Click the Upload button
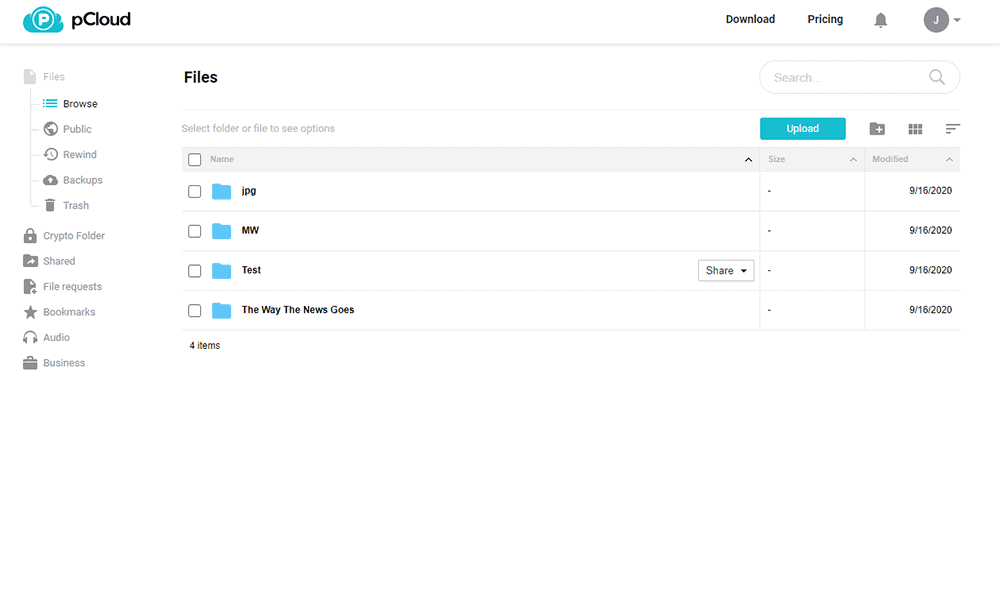 click(802, 128)
